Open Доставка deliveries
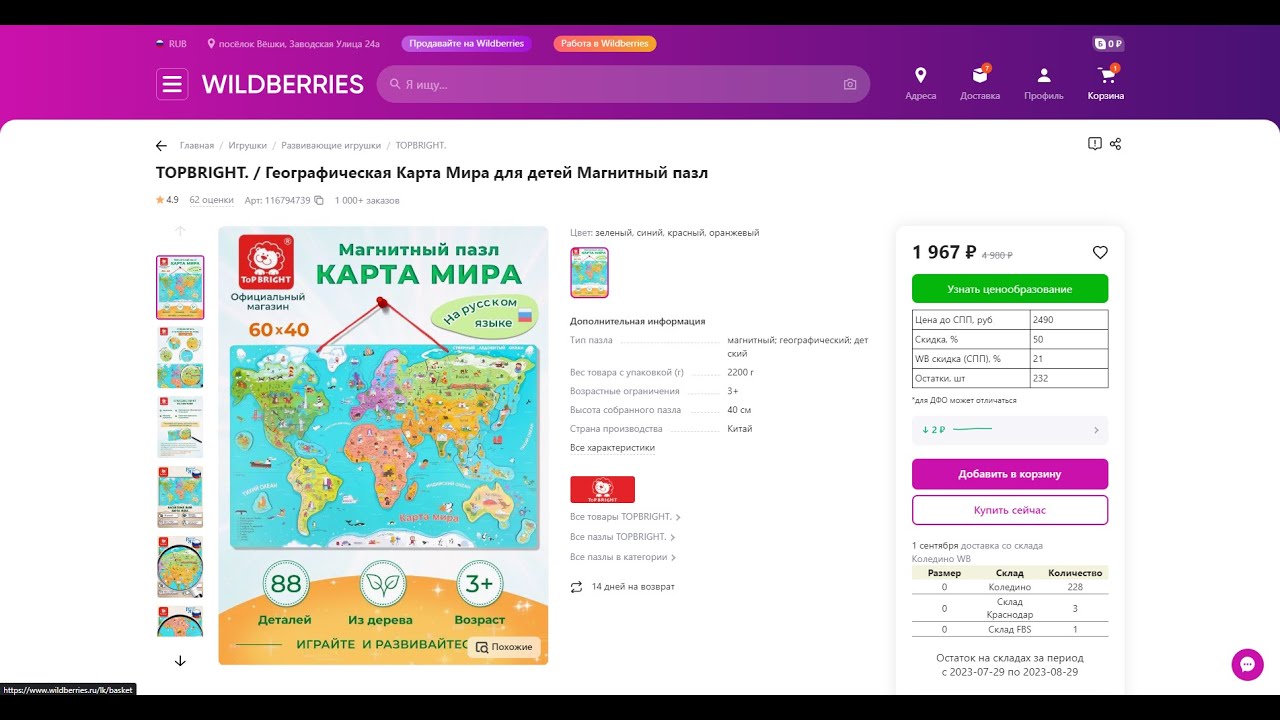The height and width of the screenshot is (720, 1280). [980, 83]
